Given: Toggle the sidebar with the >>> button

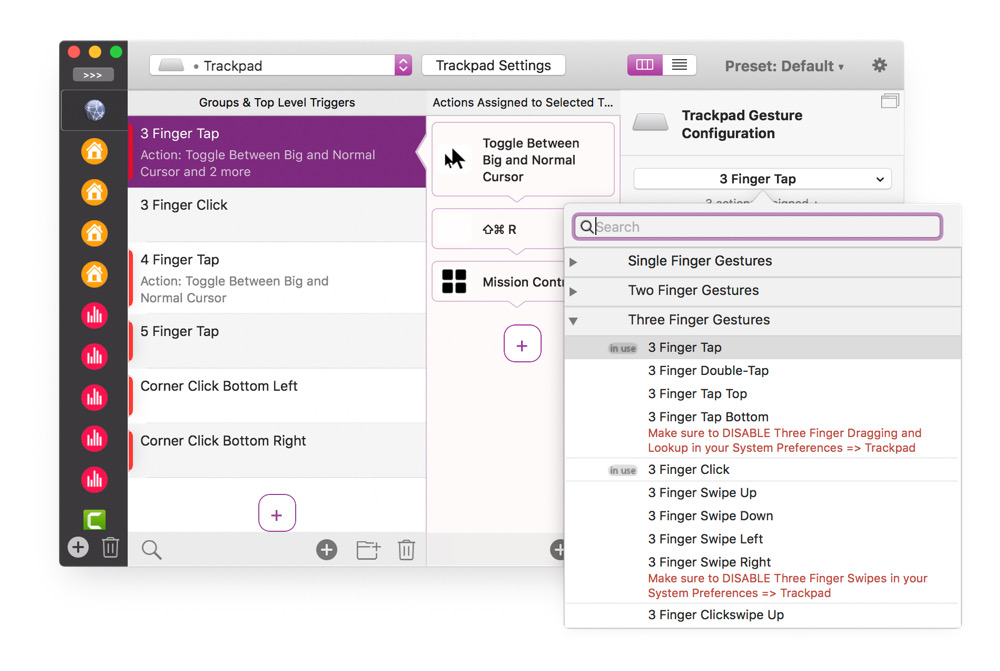Looking at the screenshot, I should point(93,75).
